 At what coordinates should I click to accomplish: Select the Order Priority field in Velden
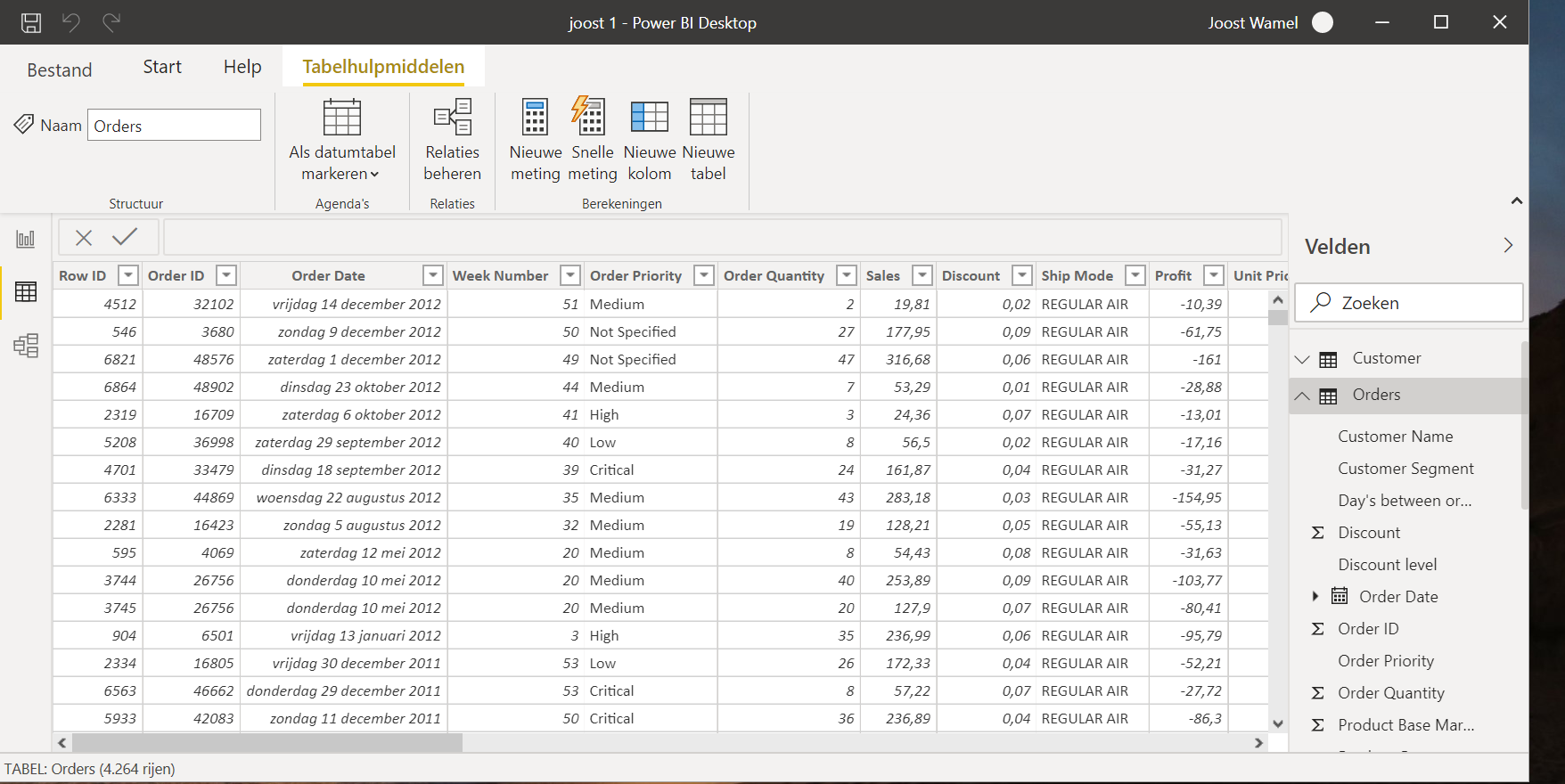[1386, 661]
